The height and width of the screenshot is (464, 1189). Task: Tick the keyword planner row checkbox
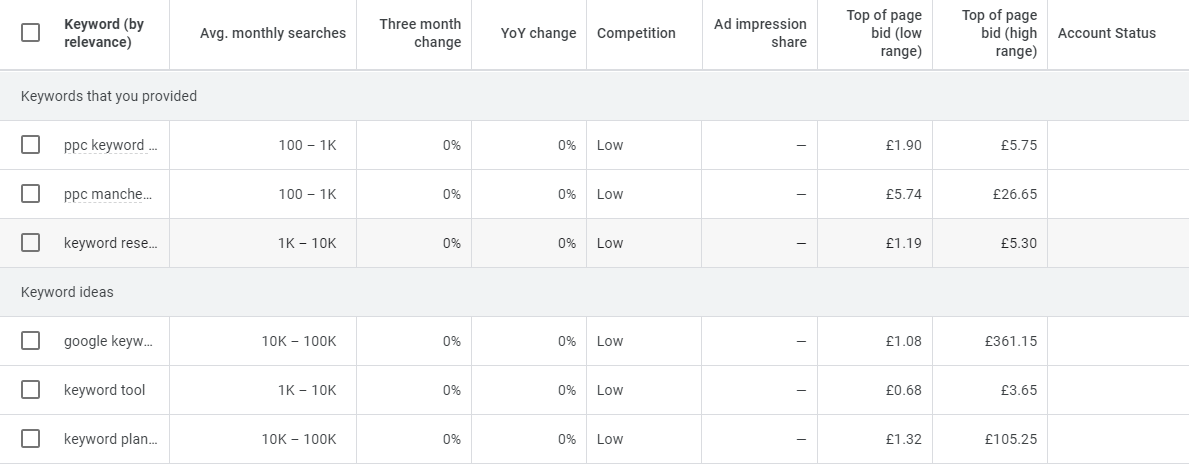pos(30,439)
